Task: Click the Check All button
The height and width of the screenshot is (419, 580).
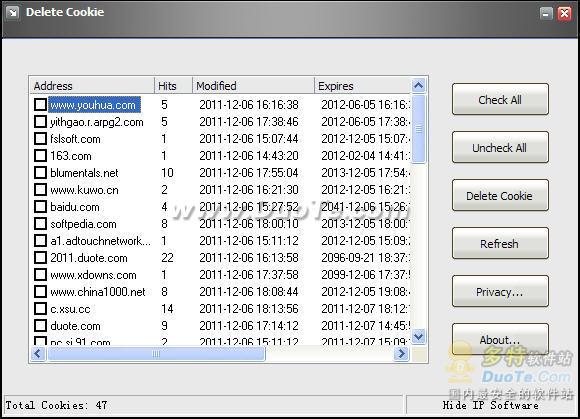Action: click(500, 99)
